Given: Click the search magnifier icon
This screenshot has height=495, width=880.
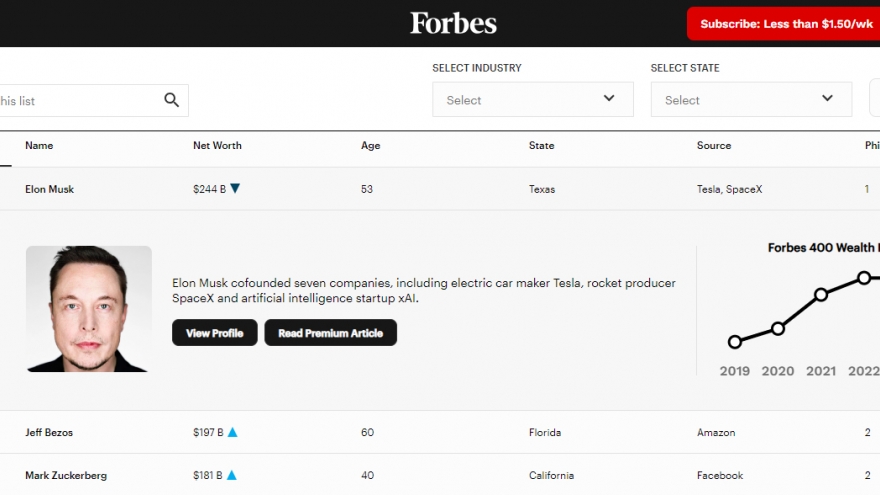Looking at the screenshot, I should [172, 100].
